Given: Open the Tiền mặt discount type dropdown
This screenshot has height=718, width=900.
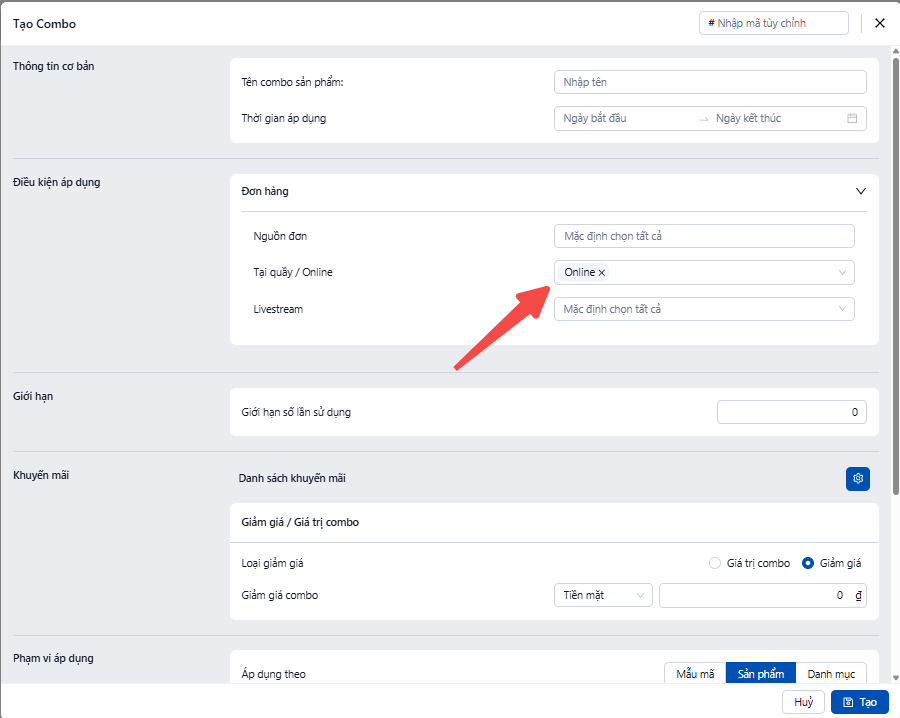Looking at the screenshot, I should pyautogui.click(x=603, y=595).
